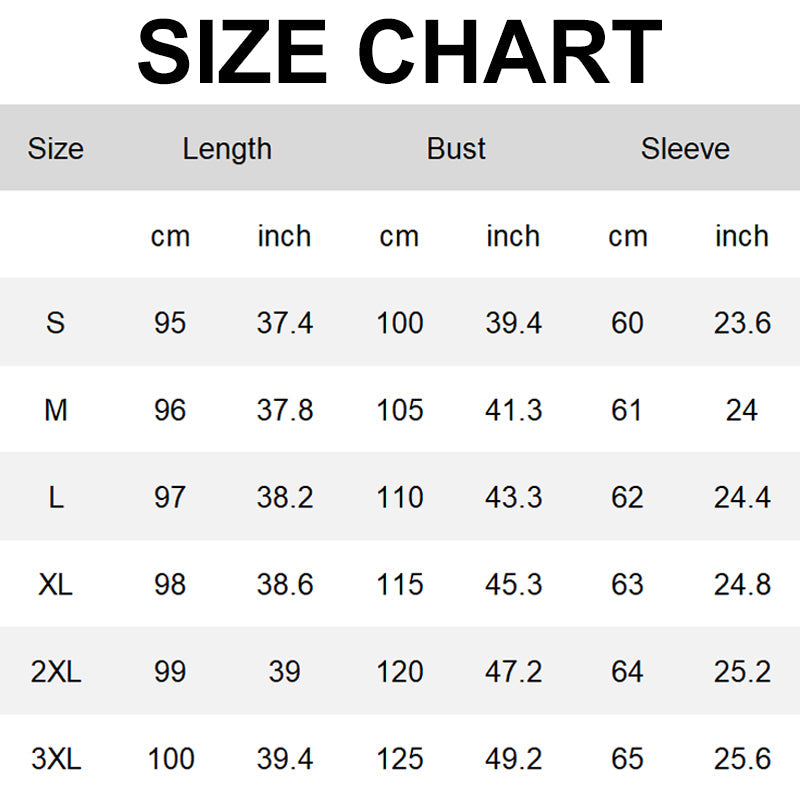The image size is (800, 800).
Task: Click the L size row label
Action: tap(56, 497)
